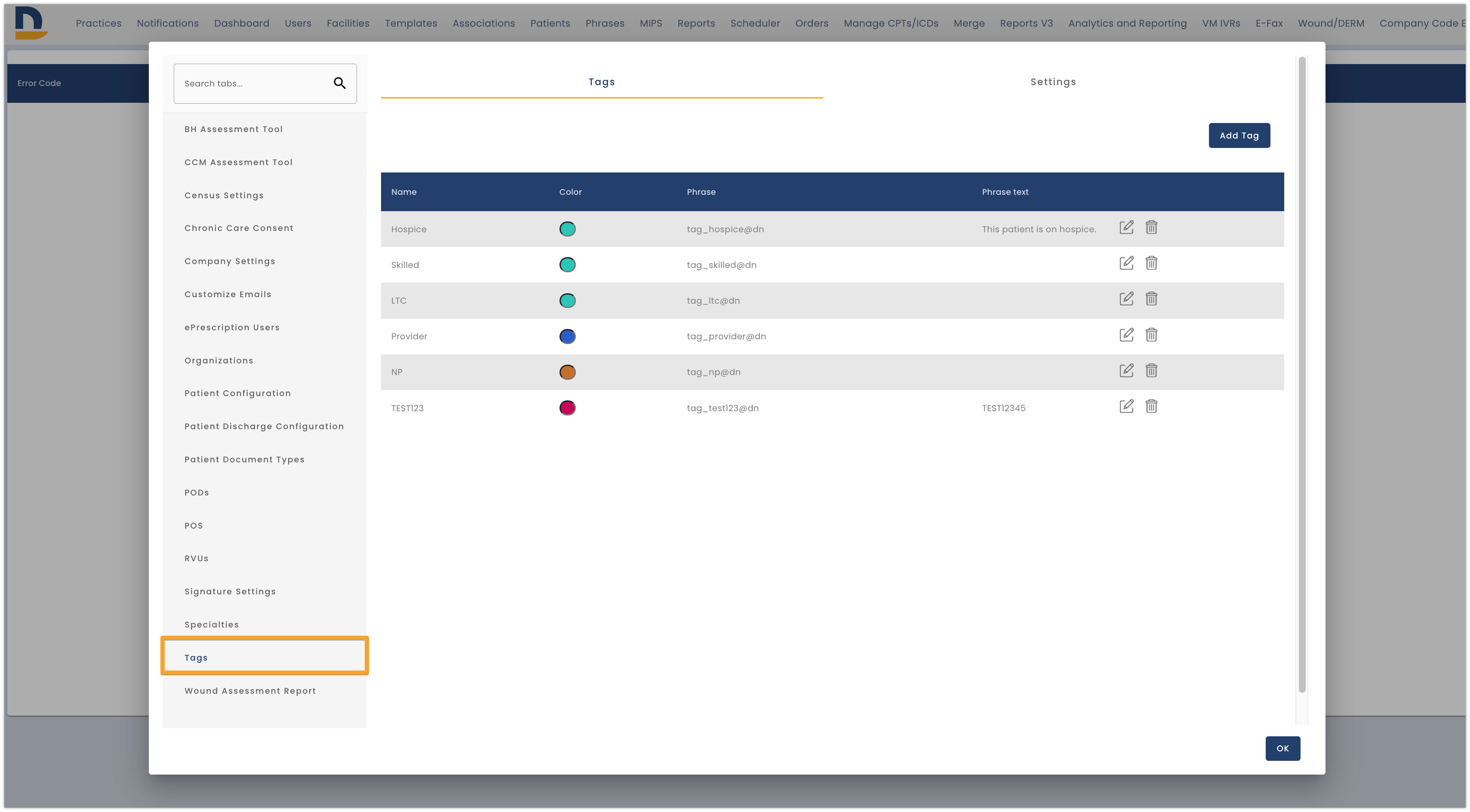Open E-Fax in top navigation
The image size is (1470, 812).
(x=1269, y=23)
